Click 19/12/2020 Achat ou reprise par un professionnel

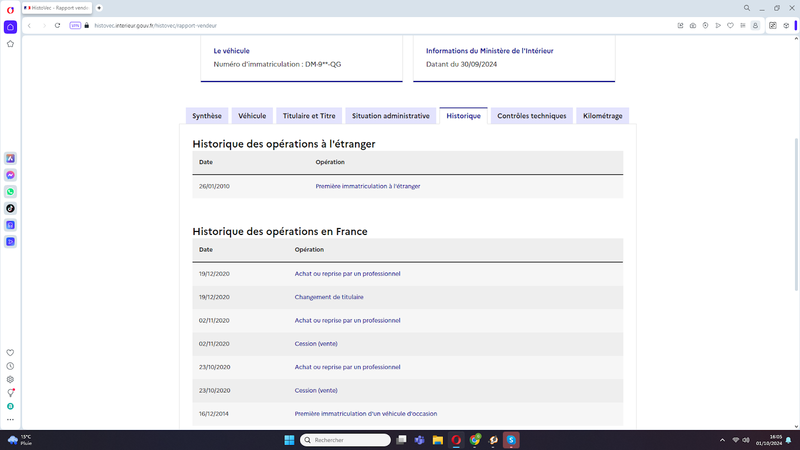[347, 274]
